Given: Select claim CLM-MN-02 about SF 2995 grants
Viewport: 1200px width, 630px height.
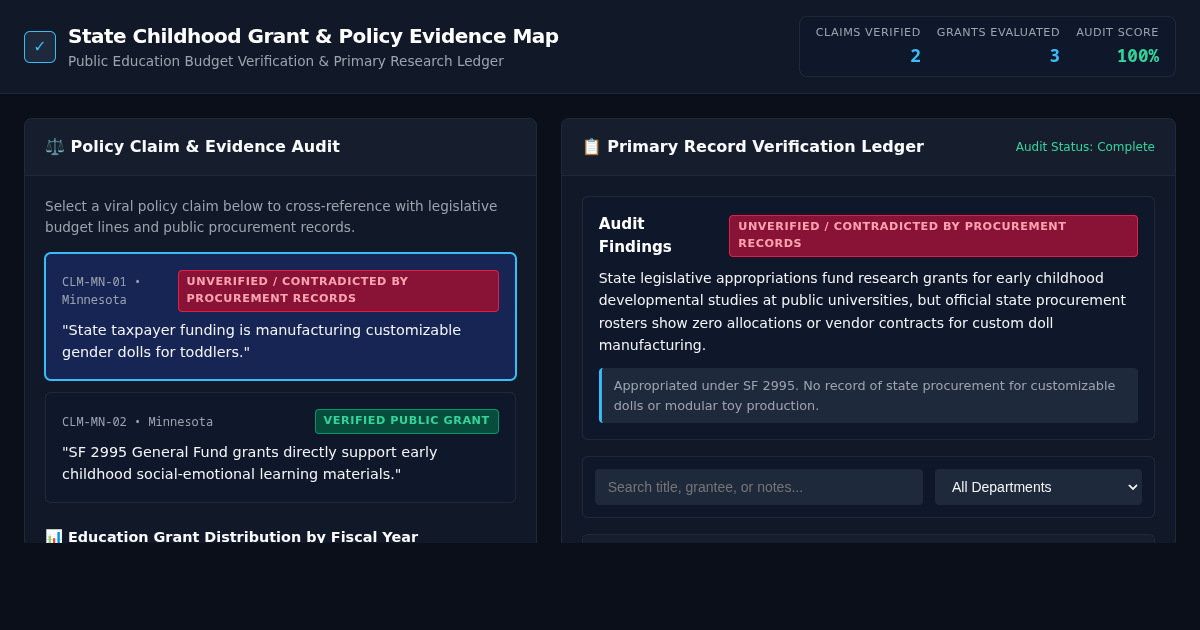Looking at the screenshot, I should point(280,447).
